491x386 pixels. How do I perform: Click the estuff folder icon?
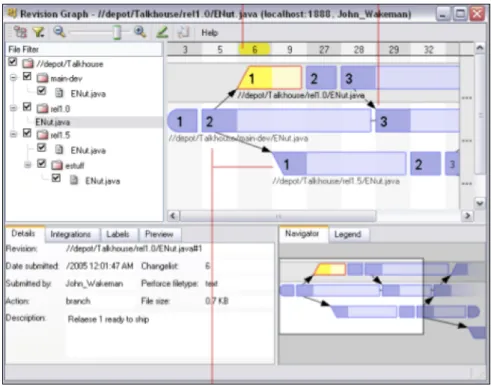coord(57,165)
